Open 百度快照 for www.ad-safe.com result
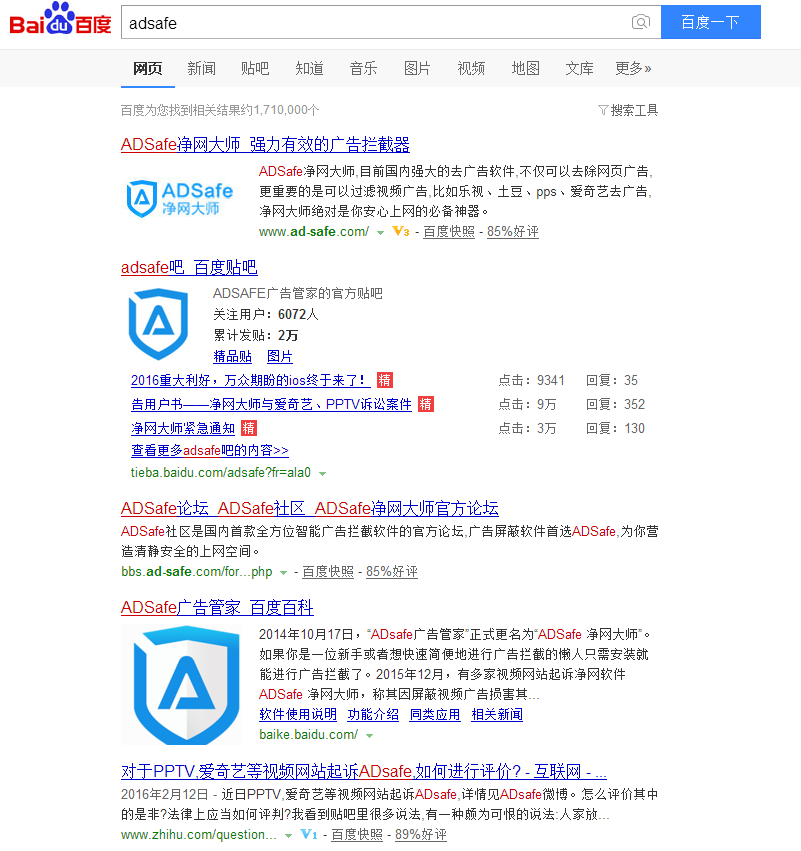This screenshot has width=801, height=851. tap(449, 232)
